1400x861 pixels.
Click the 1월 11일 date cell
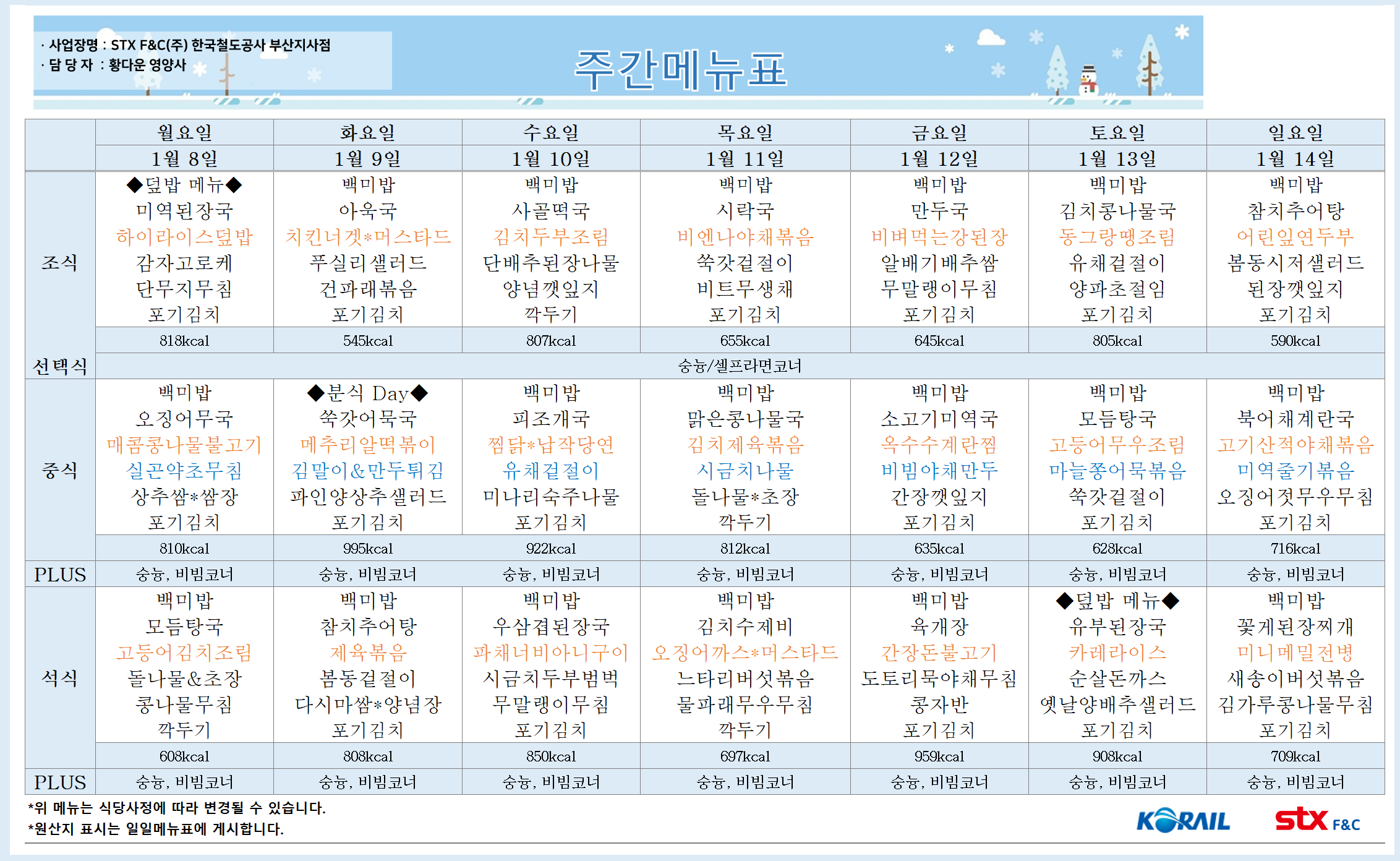[x=745, y=159]
